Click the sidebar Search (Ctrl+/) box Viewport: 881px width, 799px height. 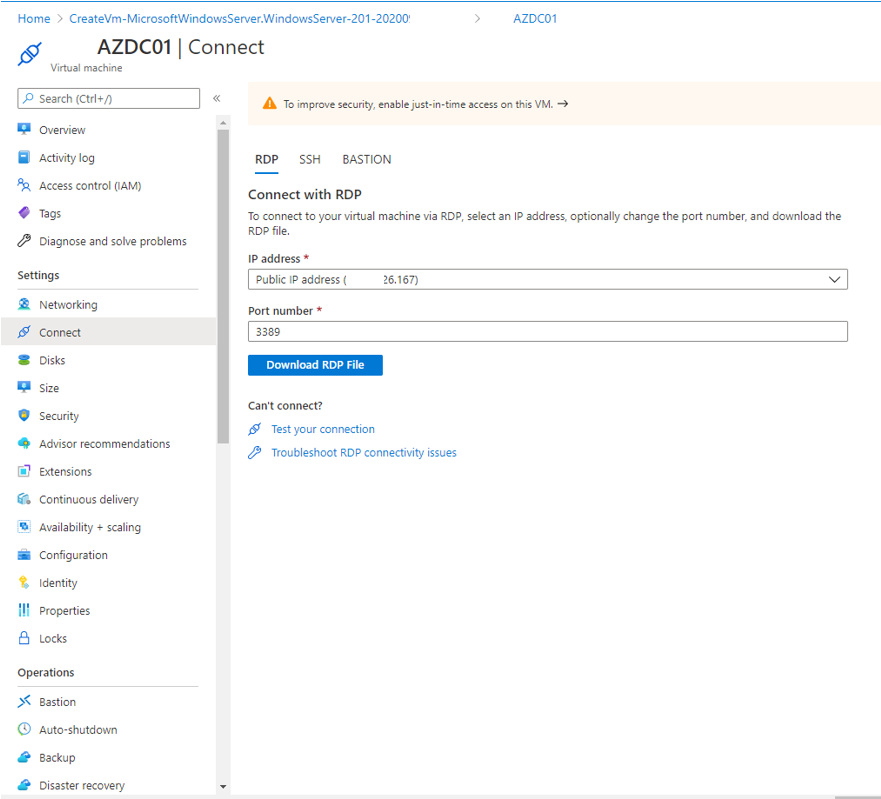(108, 98)
